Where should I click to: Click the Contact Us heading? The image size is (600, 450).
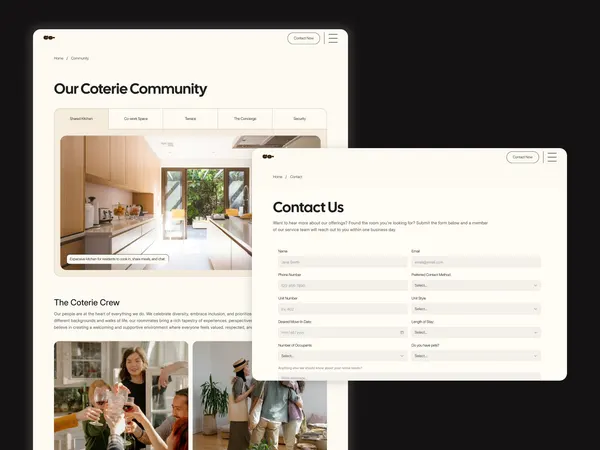click(308, 207)
